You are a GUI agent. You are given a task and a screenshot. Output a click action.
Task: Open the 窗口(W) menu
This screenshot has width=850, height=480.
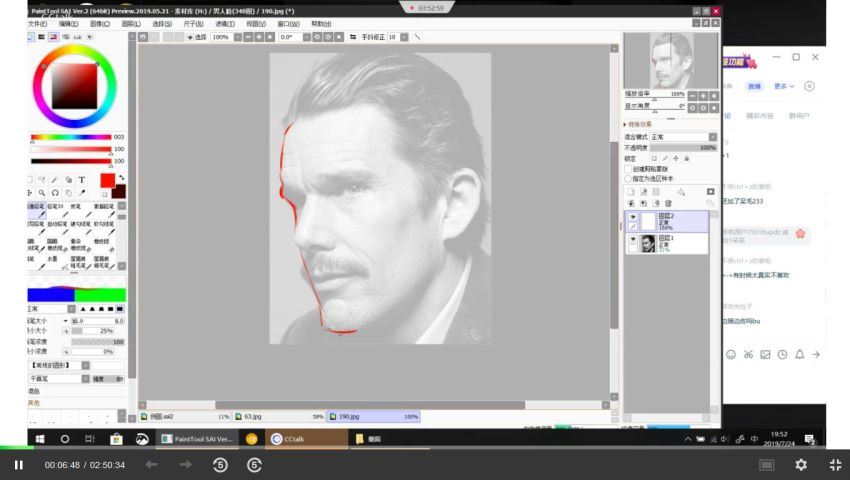288,24
